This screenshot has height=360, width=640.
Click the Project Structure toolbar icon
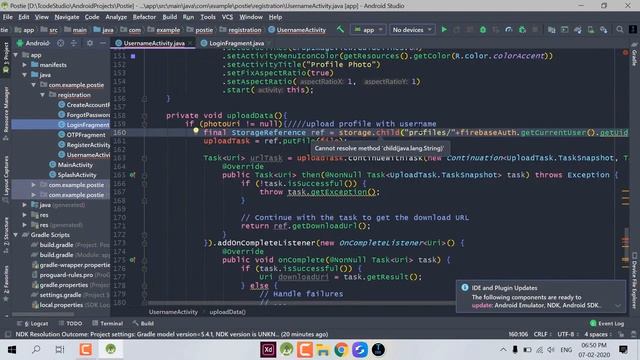point(551,30)
